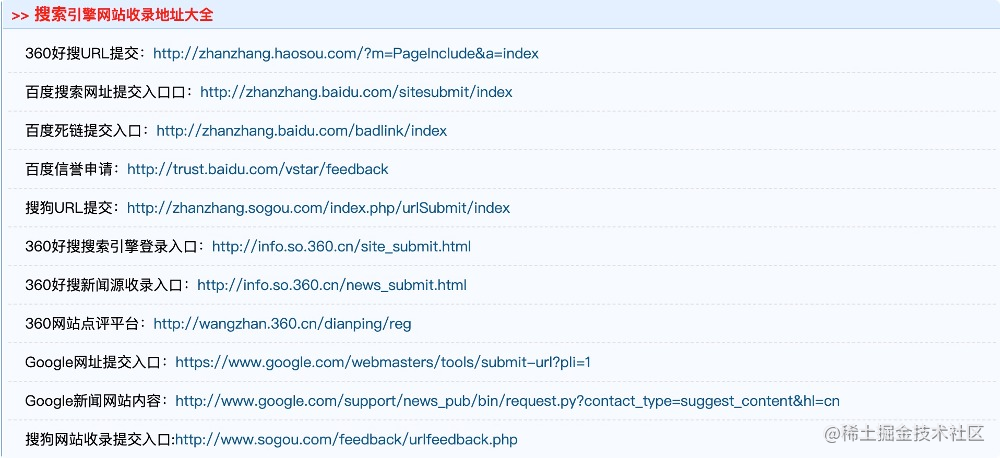This screenshot has width=1000, height=458.
Task: Select the label 360好搜URL提交
Action: [81, 54]
